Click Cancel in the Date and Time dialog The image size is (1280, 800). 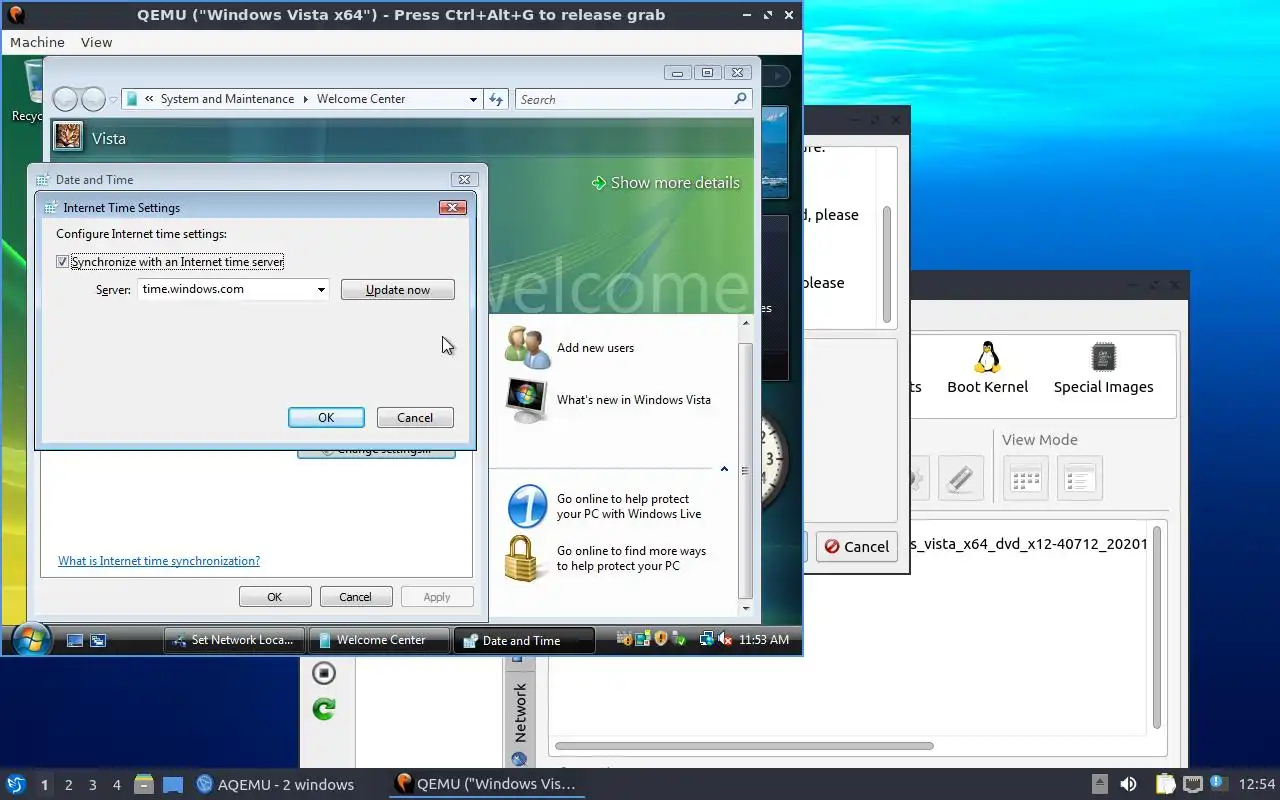[355, 597]
